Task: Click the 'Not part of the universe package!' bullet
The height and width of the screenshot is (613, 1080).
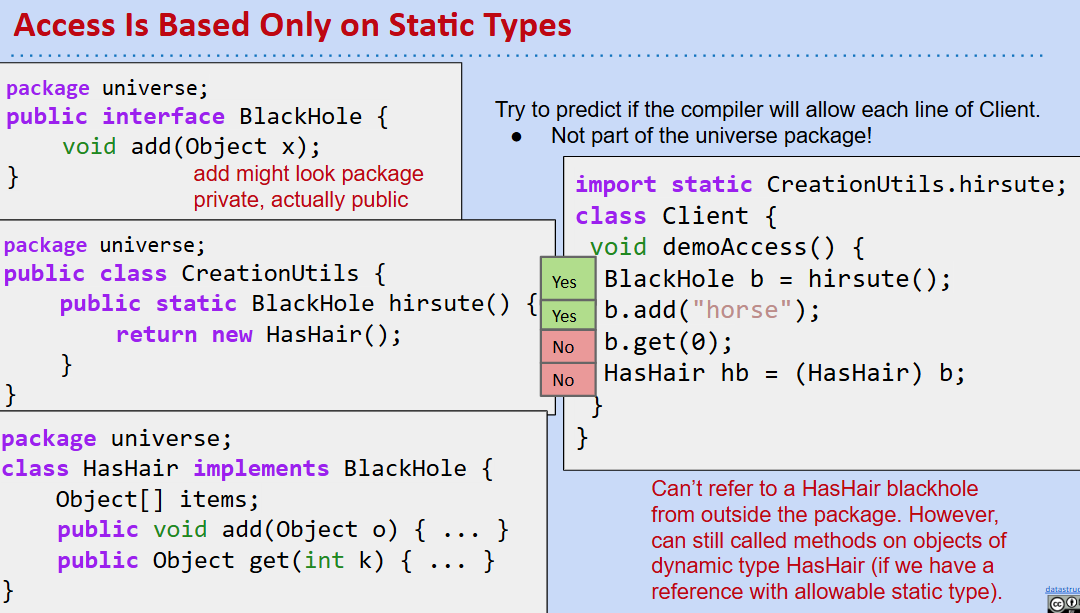Action: coord(710,135)
